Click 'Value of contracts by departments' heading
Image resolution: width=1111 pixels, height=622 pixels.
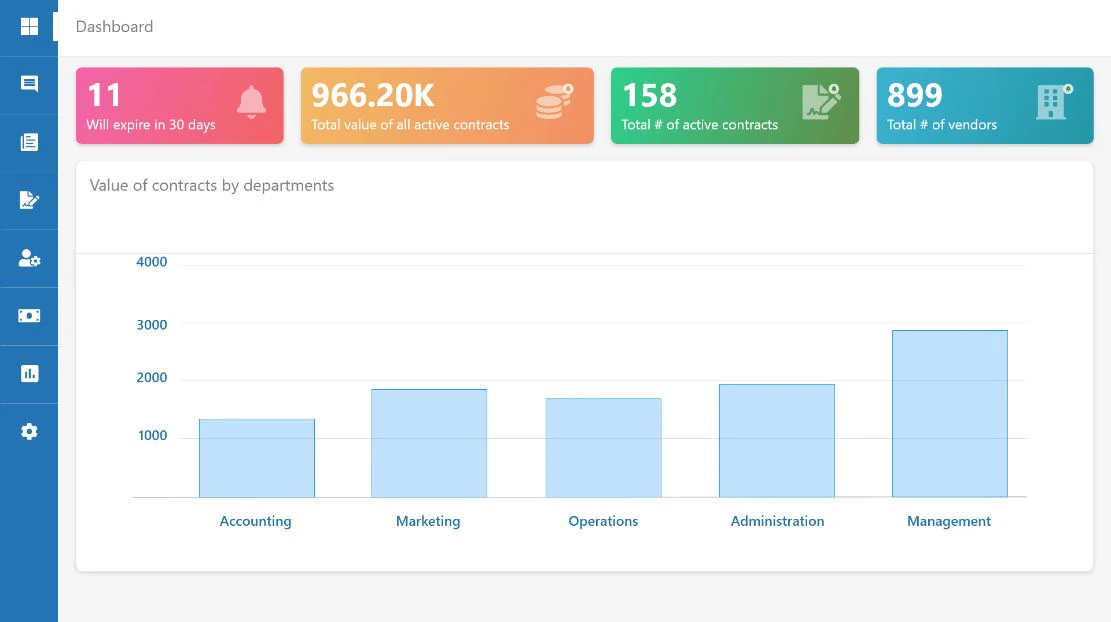[212, 186]
